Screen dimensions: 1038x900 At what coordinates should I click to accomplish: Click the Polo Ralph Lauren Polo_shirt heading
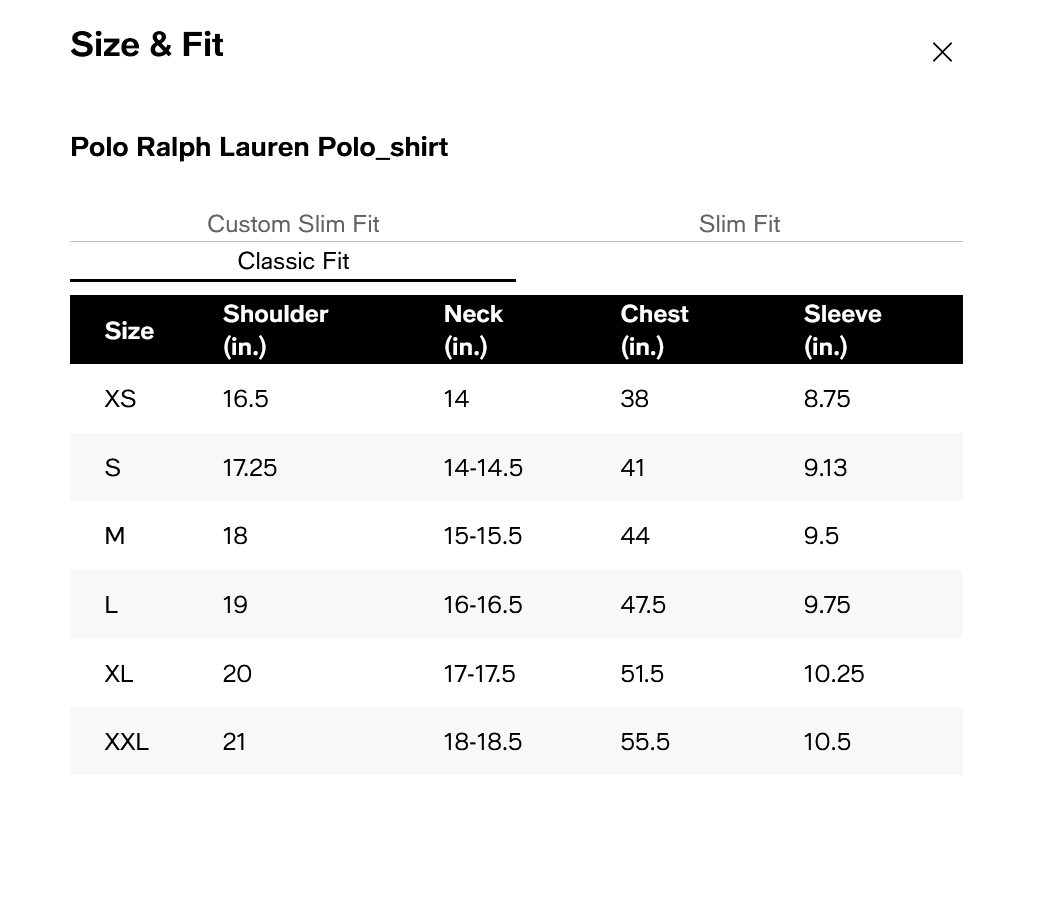259,147
